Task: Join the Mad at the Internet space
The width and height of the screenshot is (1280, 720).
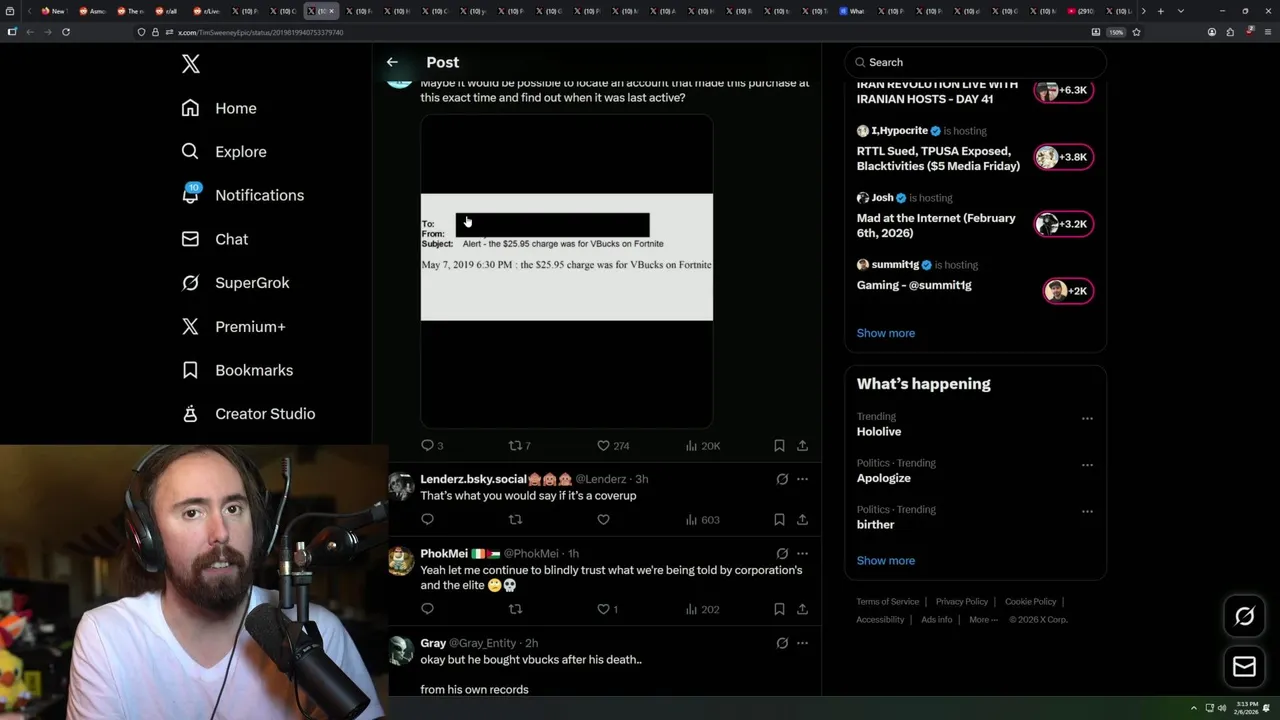Action: coord(1064,224)
